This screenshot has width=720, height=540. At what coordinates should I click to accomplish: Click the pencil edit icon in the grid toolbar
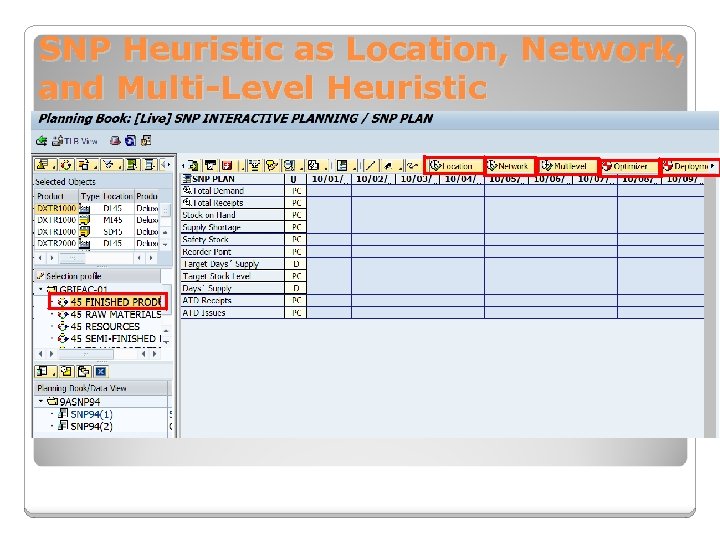(371, 166)
